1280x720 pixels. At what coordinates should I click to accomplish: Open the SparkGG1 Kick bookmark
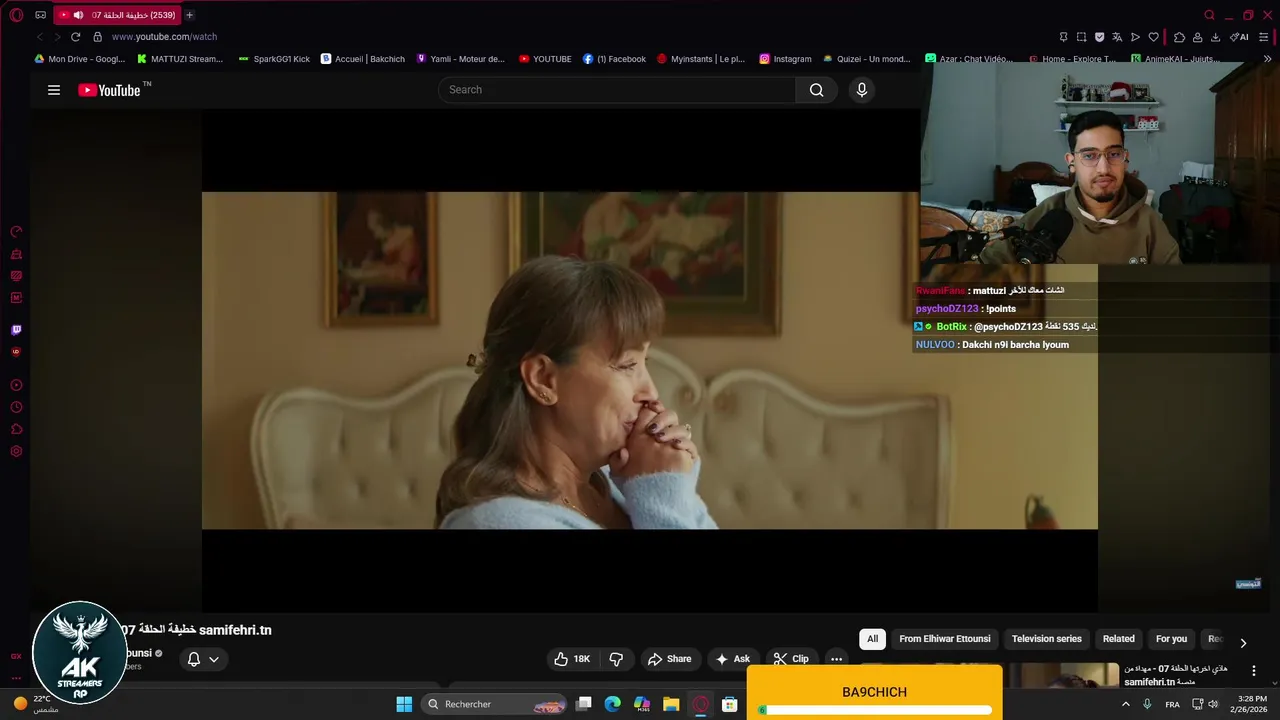coord(274,59)
